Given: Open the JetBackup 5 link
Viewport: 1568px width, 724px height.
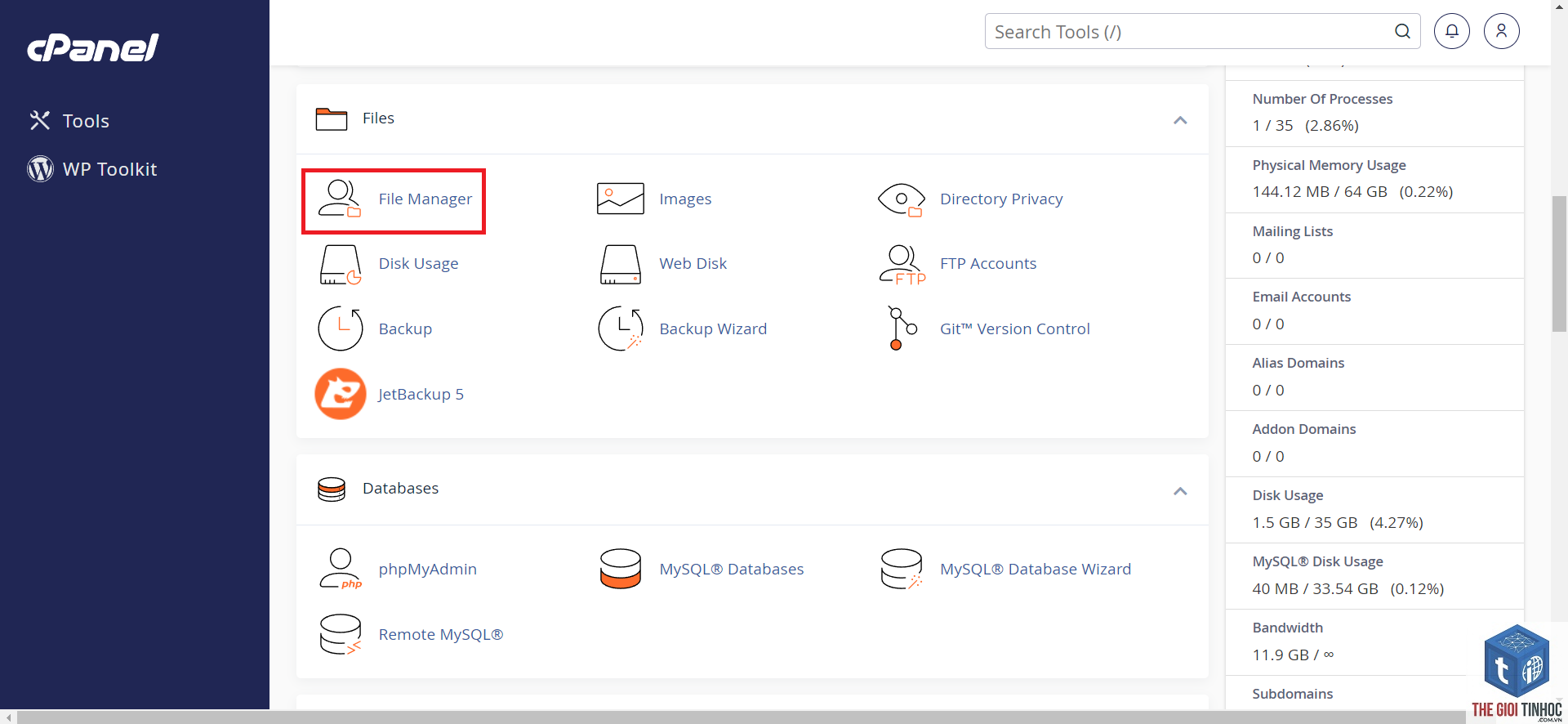Looking at the screenshot, I should tap(421, 394).
